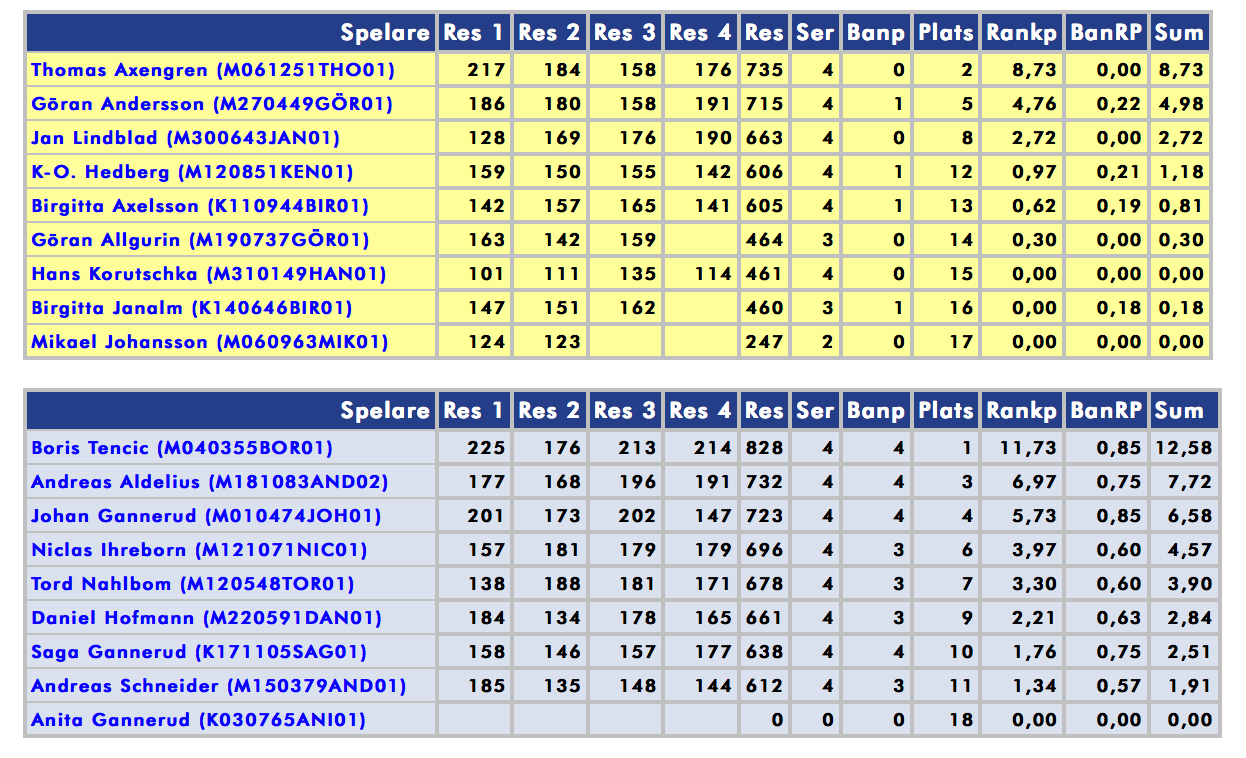Click Boris Tencic's total result 828
1246x758 pixels.
coord(764,448)
